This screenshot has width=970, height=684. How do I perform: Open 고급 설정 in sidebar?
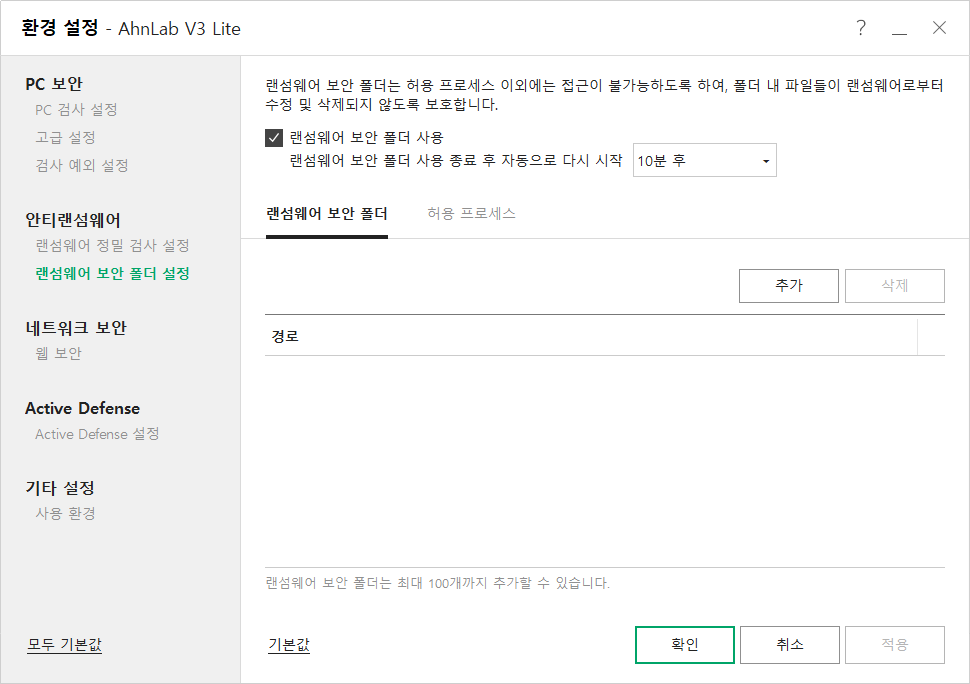pos(66,137)
